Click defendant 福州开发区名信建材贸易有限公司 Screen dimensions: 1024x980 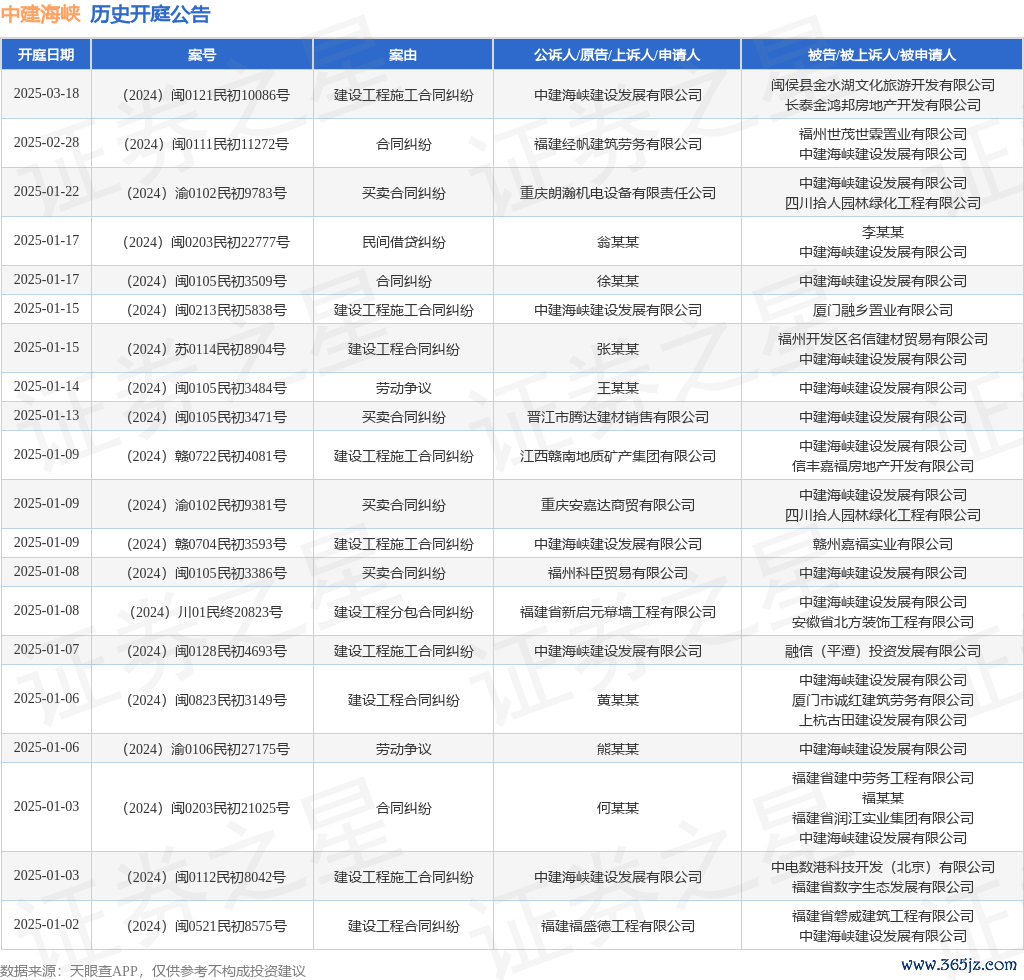(882, 339)
